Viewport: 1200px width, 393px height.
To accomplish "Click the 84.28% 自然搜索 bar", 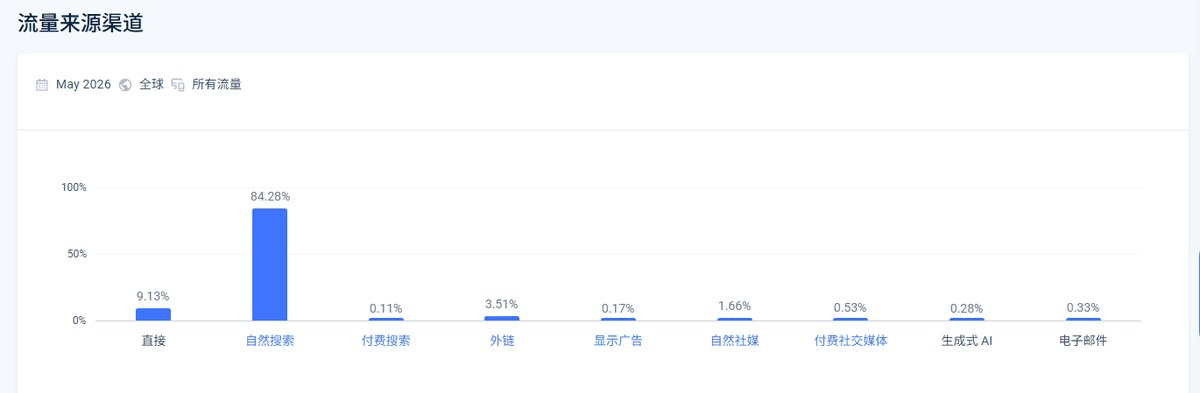I will [x=270, y=264].
